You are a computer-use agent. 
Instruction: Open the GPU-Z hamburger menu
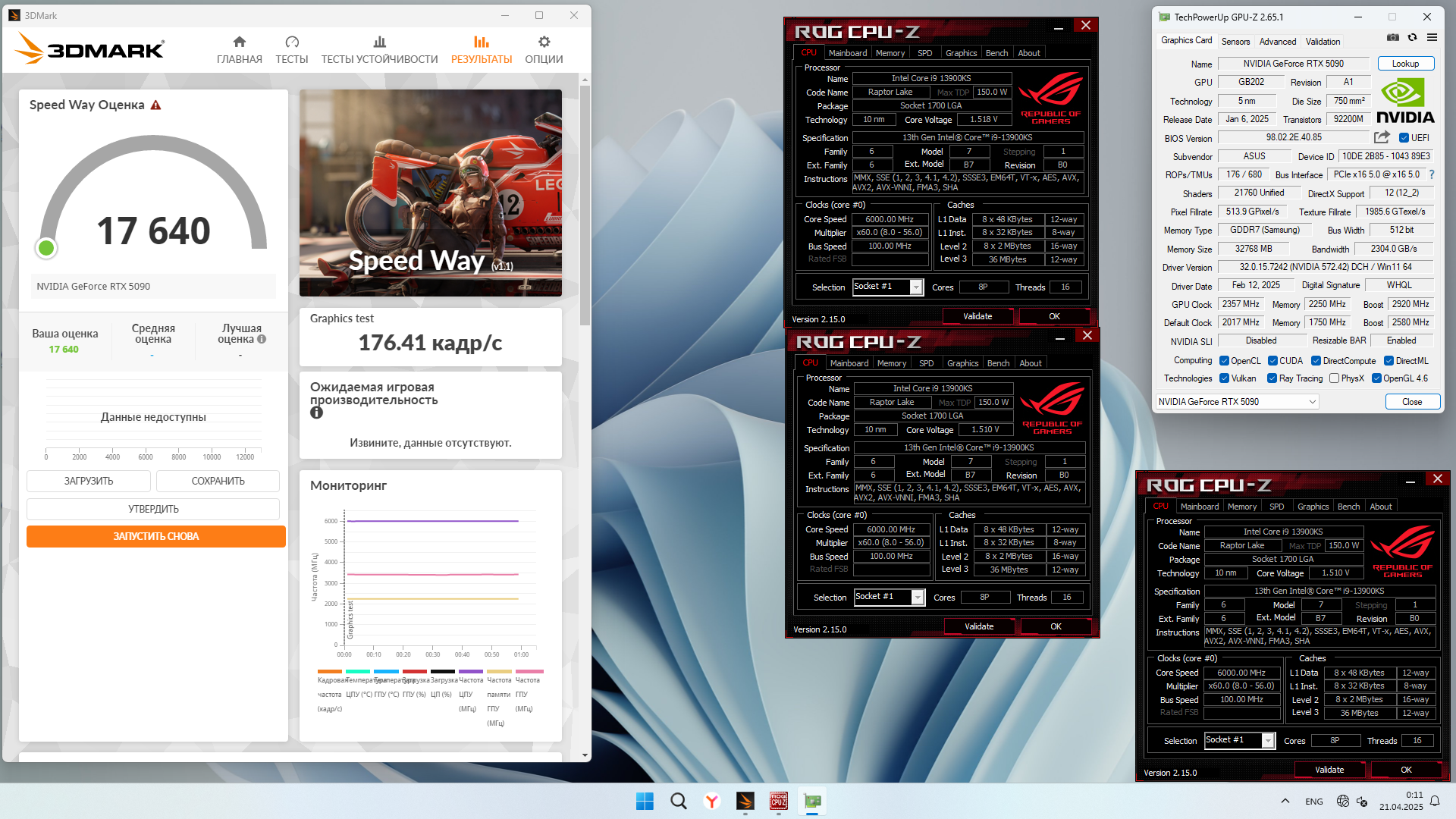pos(1432,37)
